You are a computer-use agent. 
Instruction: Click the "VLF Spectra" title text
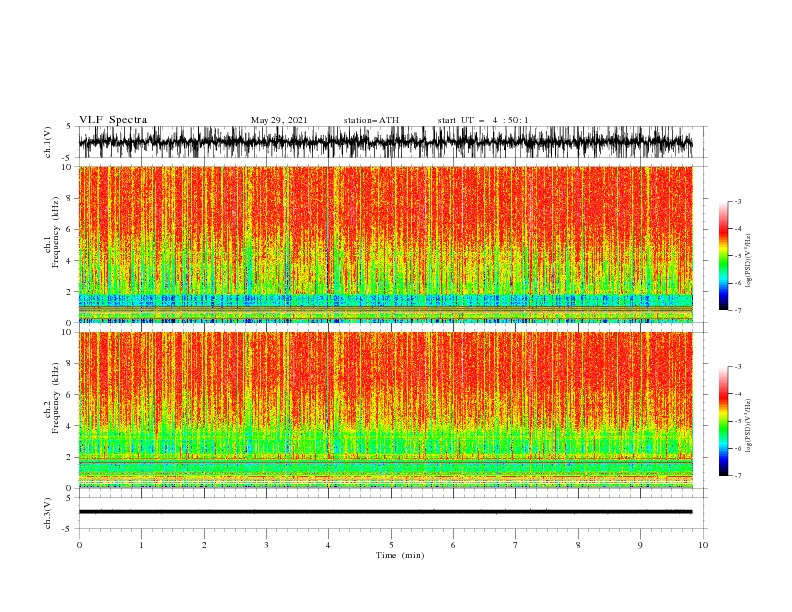(113, 120)
